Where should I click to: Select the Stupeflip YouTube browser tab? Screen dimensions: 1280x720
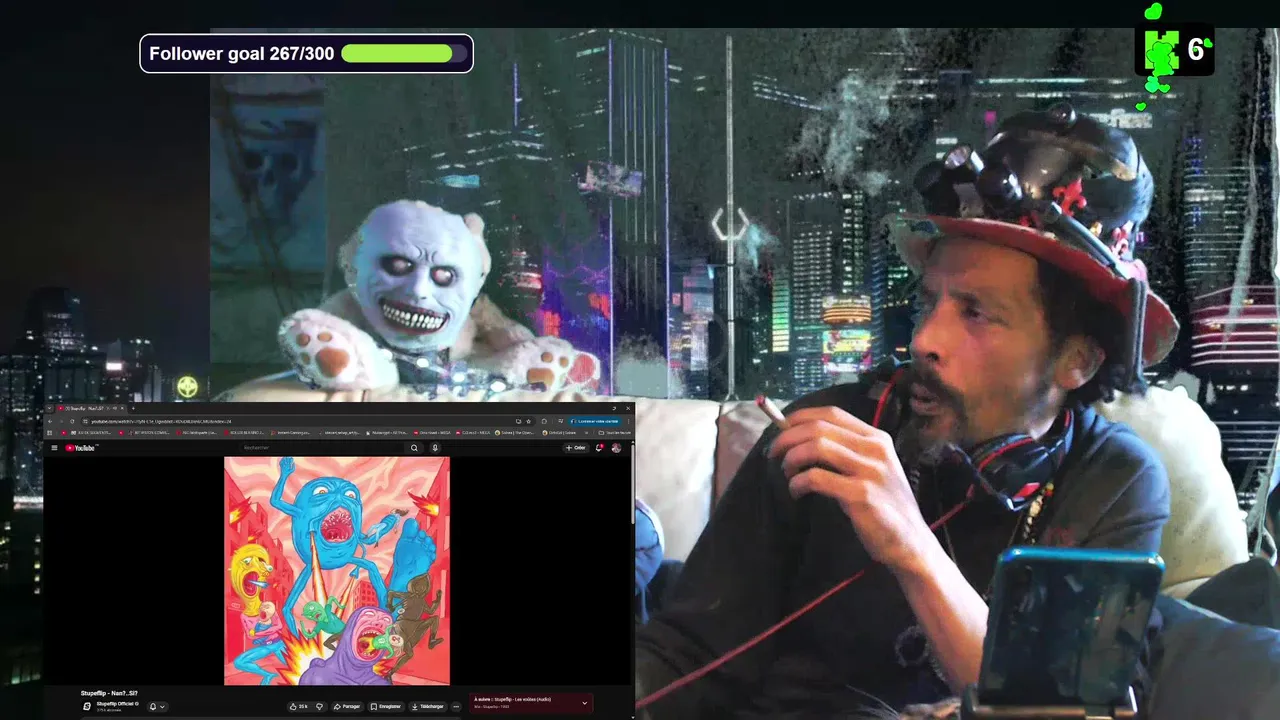click(90, 408)
